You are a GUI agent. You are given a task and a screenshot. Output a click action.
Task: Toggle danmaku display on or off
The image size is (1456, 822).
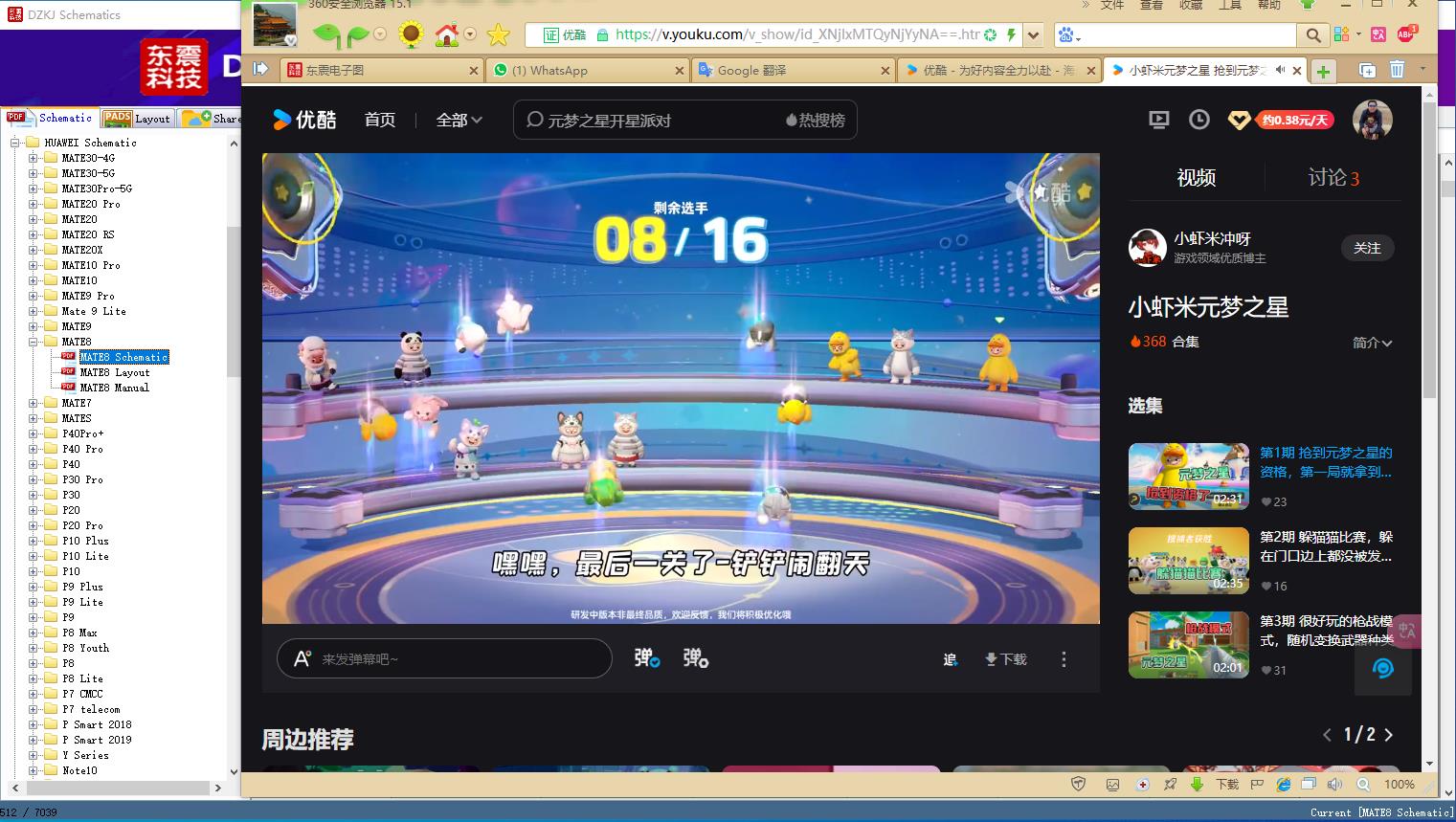(647, 658)
